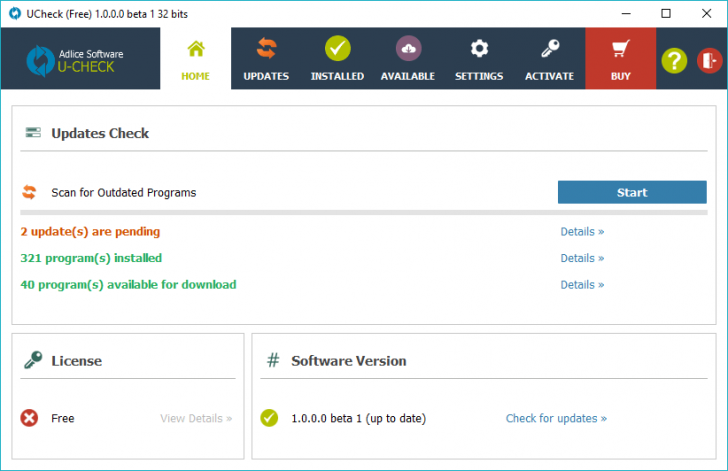Open the Settings tab

click(x=479, y=59)
